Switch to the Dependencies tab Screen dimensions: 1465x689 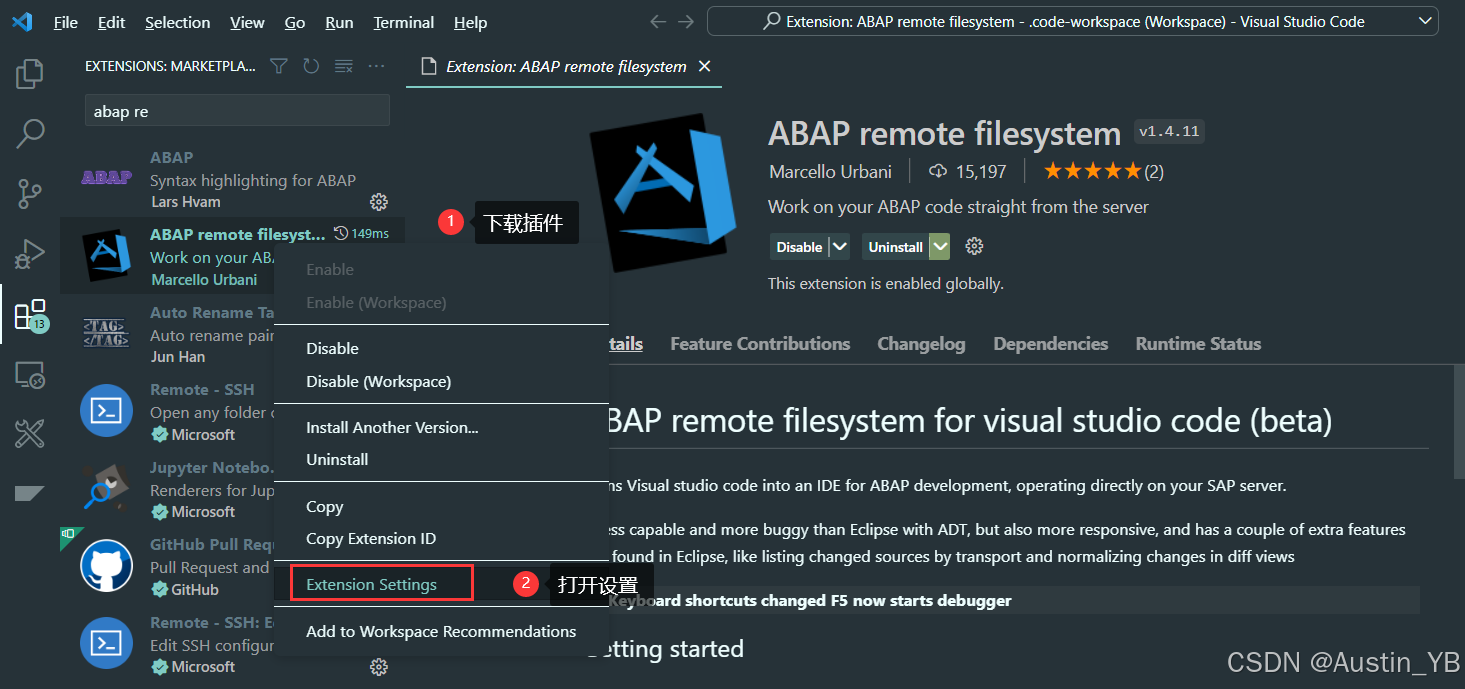pos(1050,344)
